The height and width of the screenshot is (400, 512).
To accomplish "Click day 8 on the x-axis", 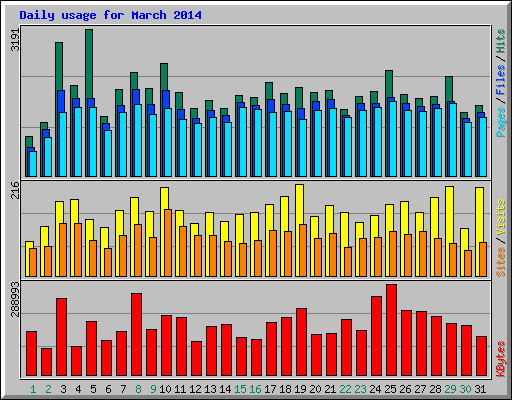I will 138,389.
